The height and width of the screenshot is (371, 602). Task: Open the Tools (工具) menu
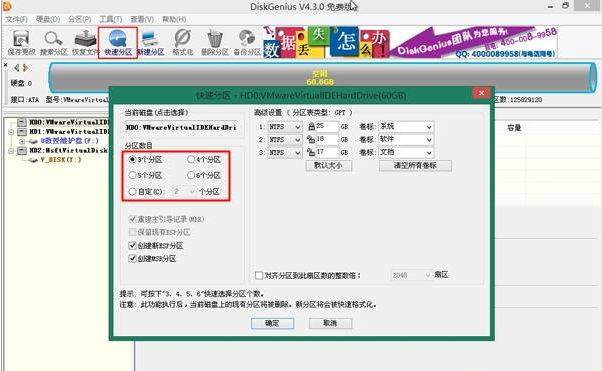click(111, 19)
